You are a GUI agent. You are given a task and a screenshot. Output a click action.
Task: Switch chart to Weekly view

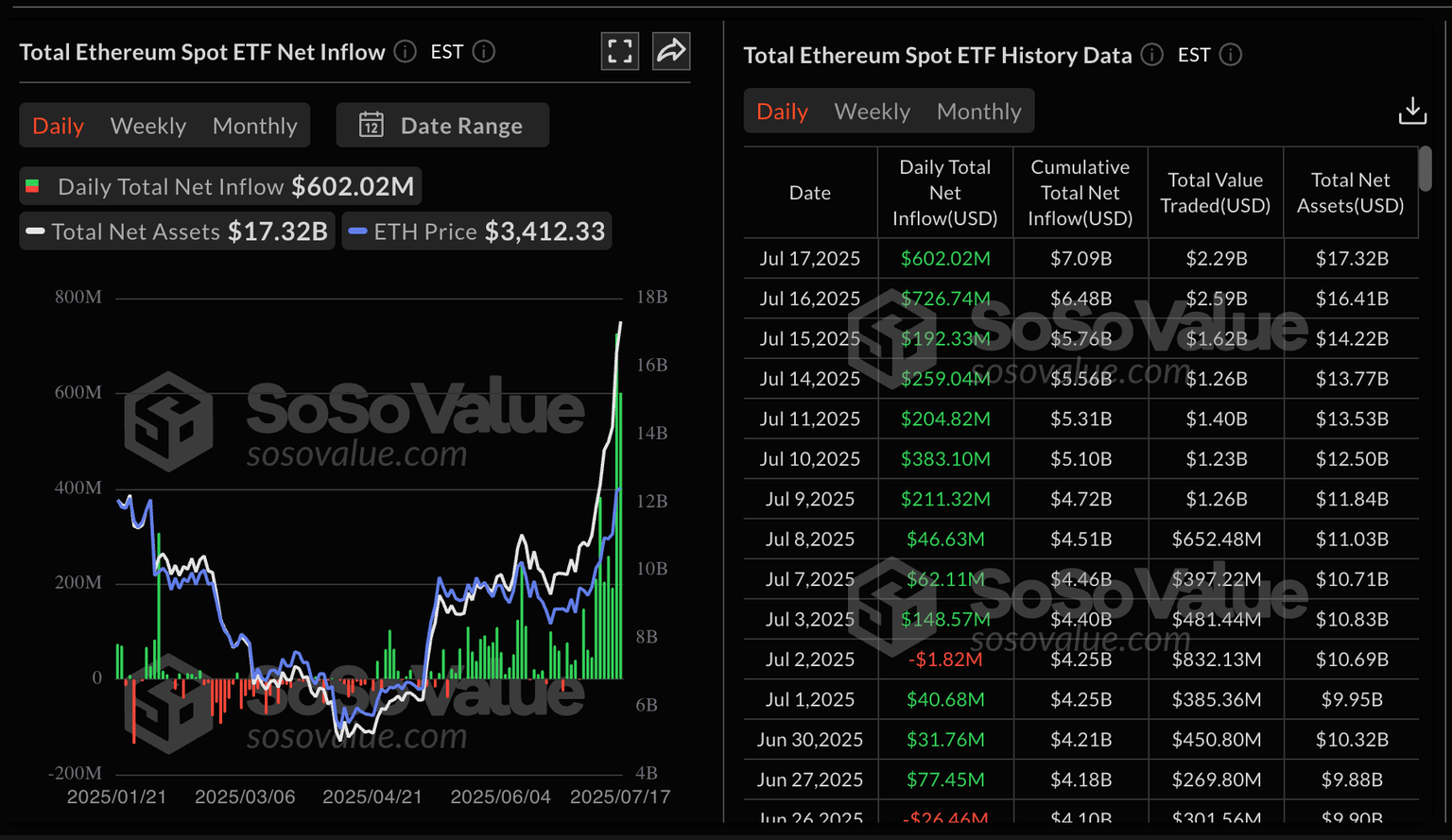click(x=148, y=126)
